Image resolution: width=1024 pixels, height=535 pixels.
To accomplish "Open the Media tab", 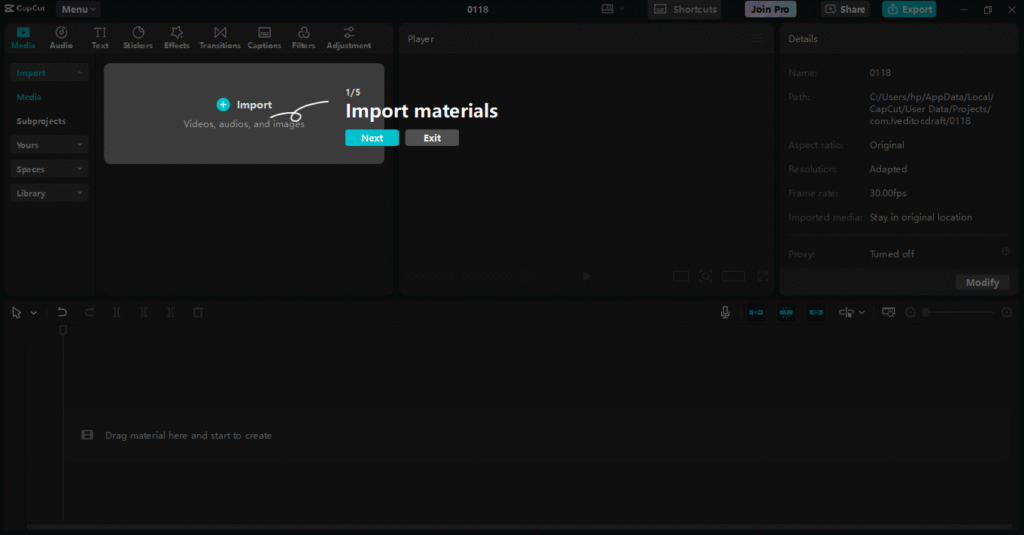I will [x=23, y=38].
